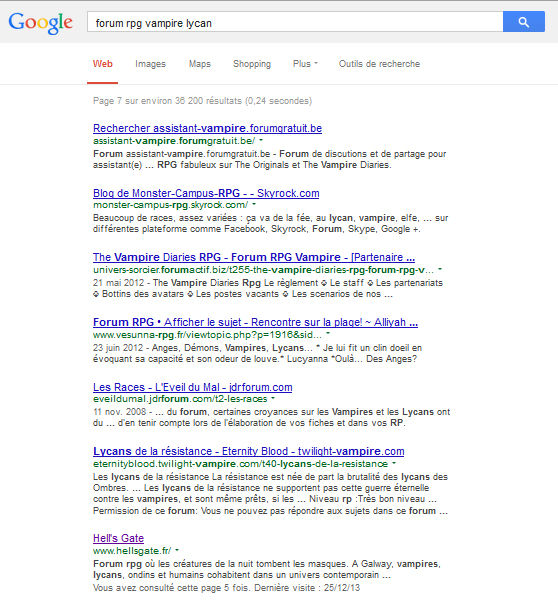The width and height of the screenshot is (558, 607).
Task: Click the snippet date '23 juin 2012'
Action: point(118,348)
